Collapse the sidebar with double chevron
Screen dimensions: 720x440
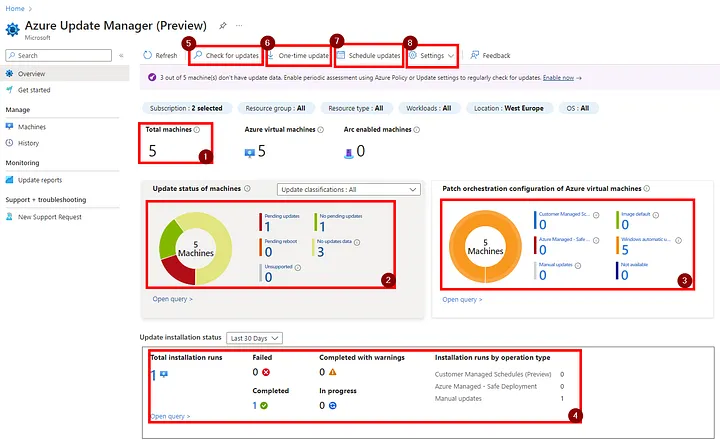point(121,55)
